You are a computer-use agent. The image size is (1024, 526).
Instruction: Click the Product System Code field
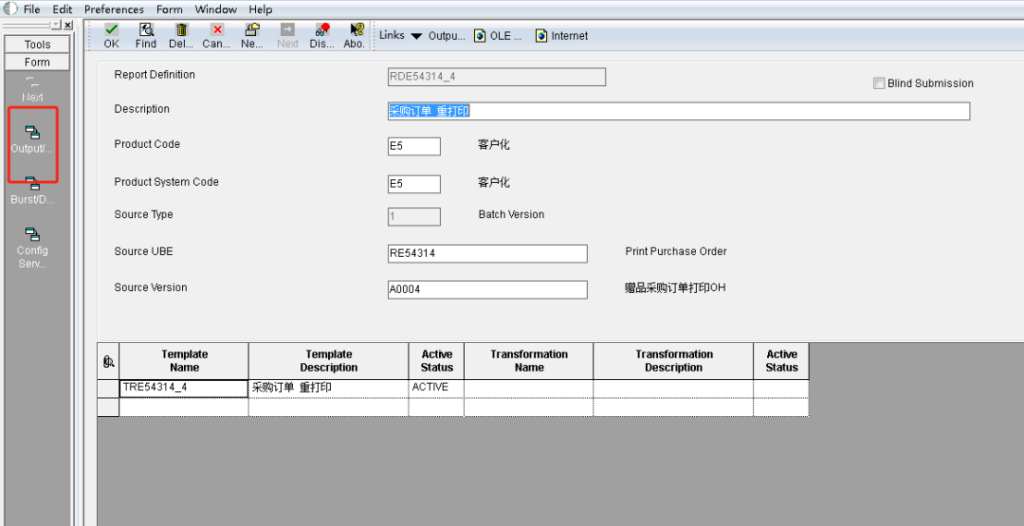[x=414, y=184]
